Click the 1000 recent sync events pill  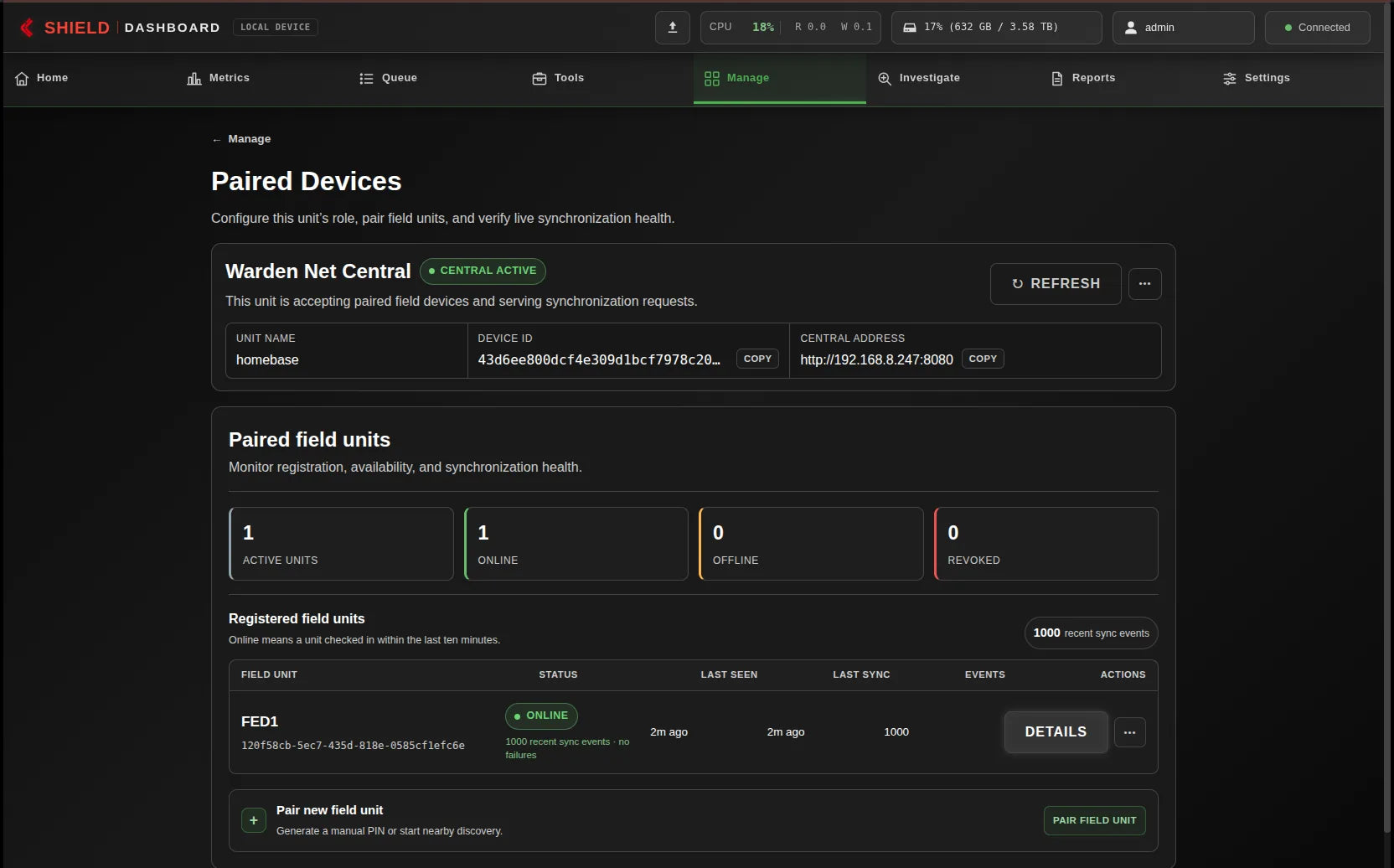pyautogui.click(x=1091, y=633)
